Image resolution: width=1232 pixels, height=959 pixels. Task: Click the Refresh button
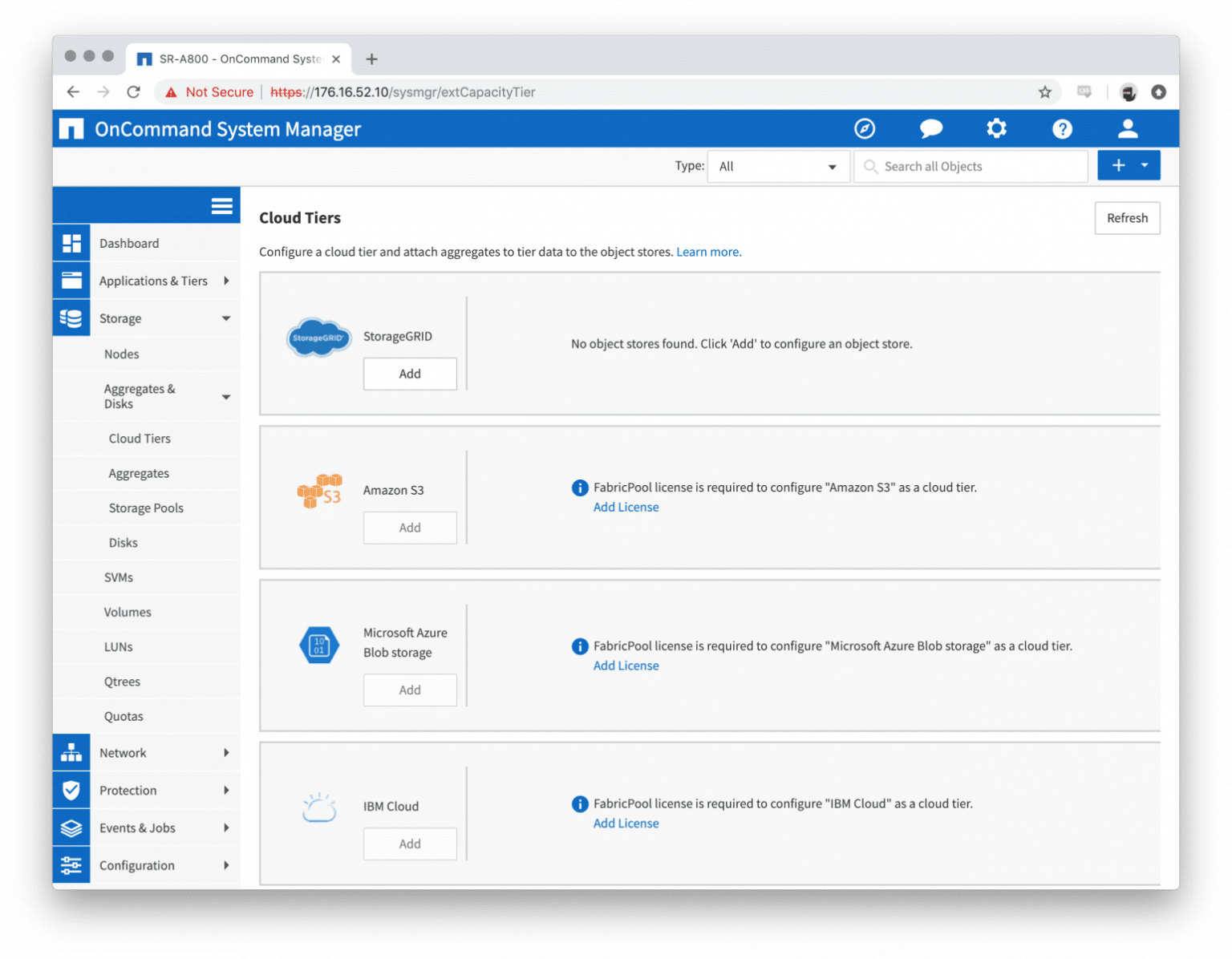coord(1127,218)
